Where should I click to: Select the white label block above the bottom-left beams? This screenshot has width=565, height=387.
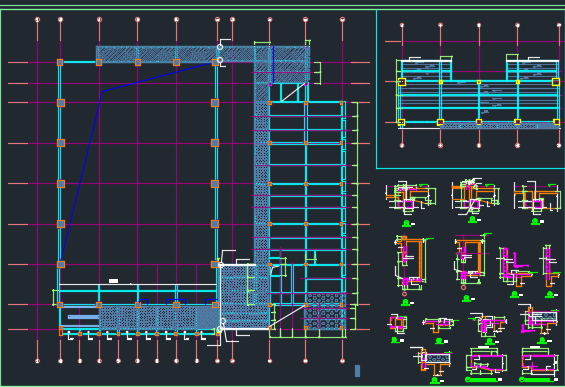coord(114,281)
